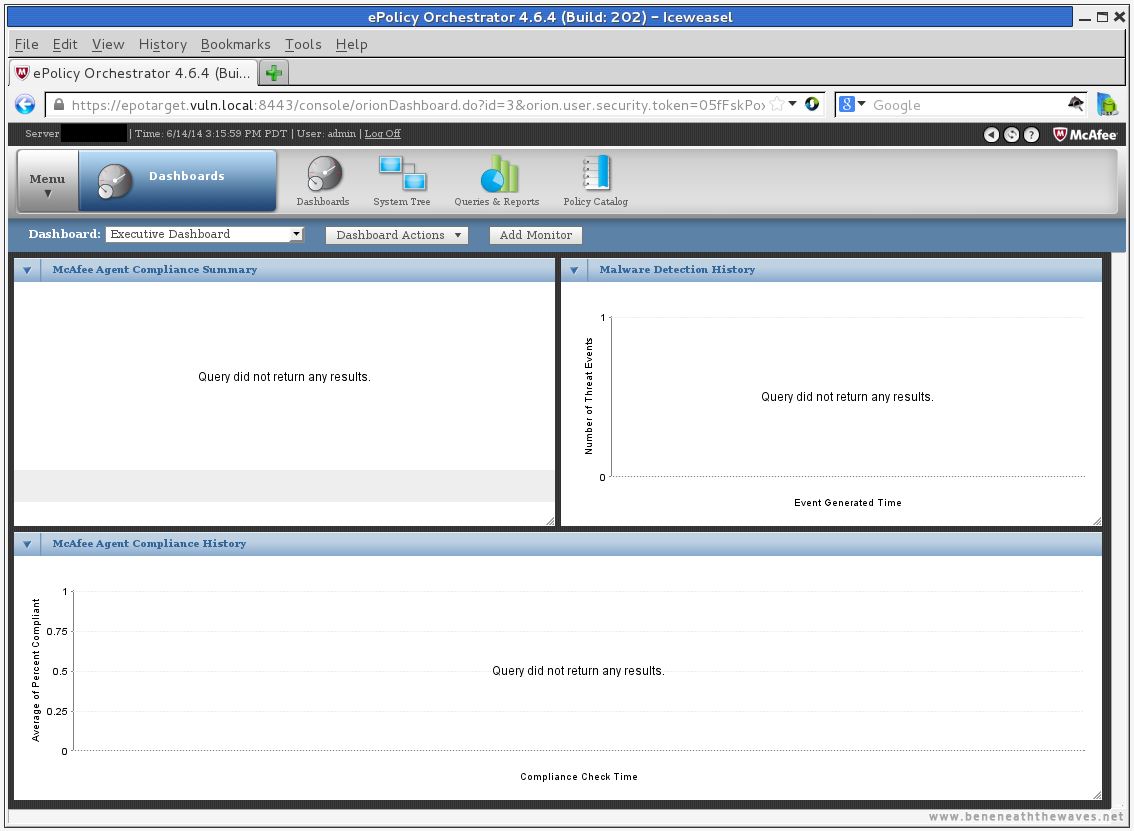Click the Log Off link
1134x831 pixels.
click(x=383, y=134)
